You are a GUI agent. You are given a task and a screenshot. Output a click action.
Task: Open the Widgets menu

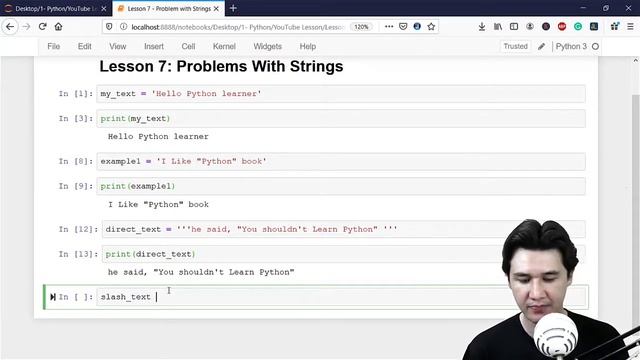(x=267, y=47)
